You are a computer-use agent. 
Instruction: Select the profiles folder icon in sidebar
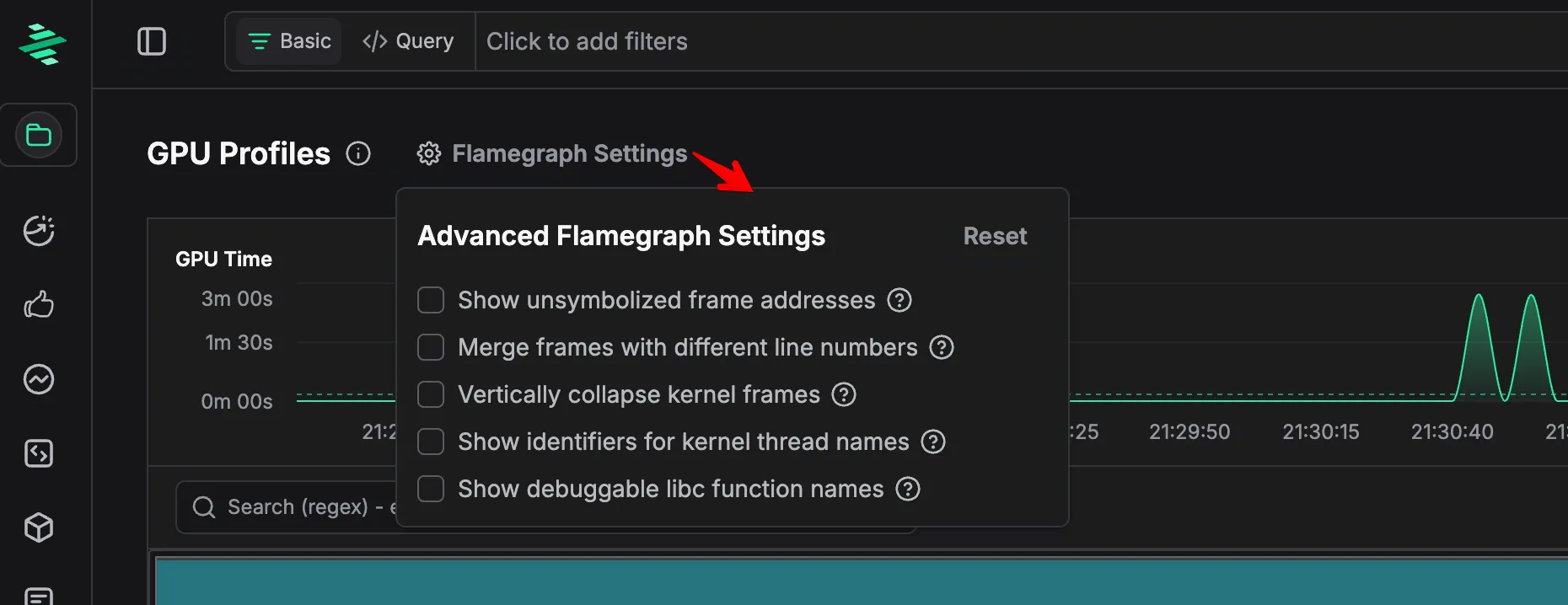(x=39, y=134)
